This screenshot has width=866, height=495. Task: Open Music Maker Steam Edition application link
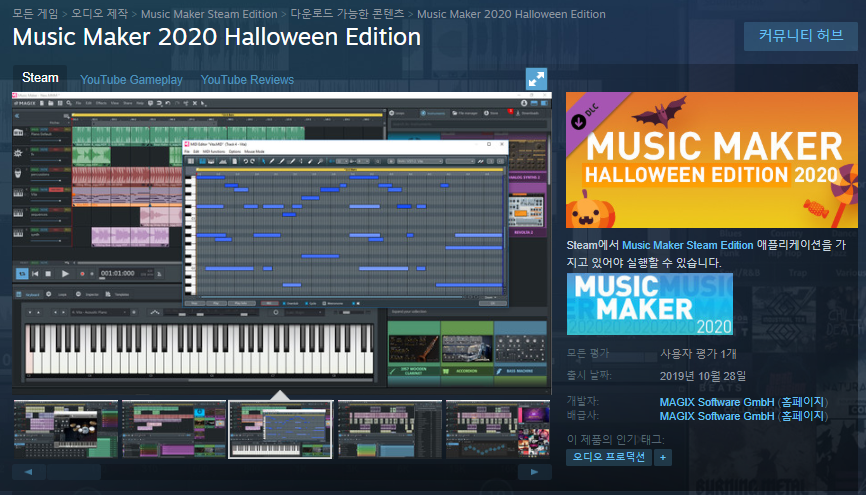click(x=688, y=245)
